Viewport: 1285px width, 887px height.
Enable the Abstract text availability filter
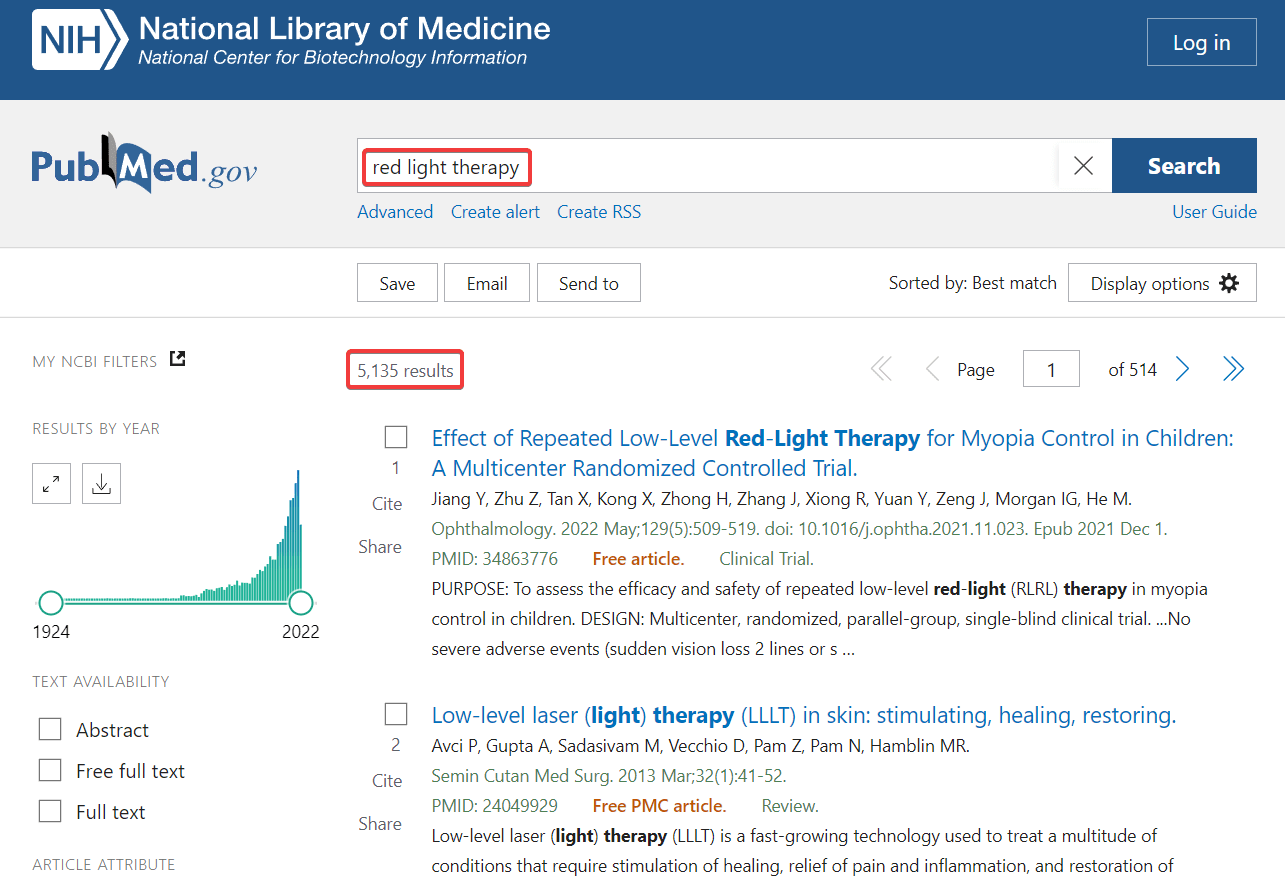[50, 730]
